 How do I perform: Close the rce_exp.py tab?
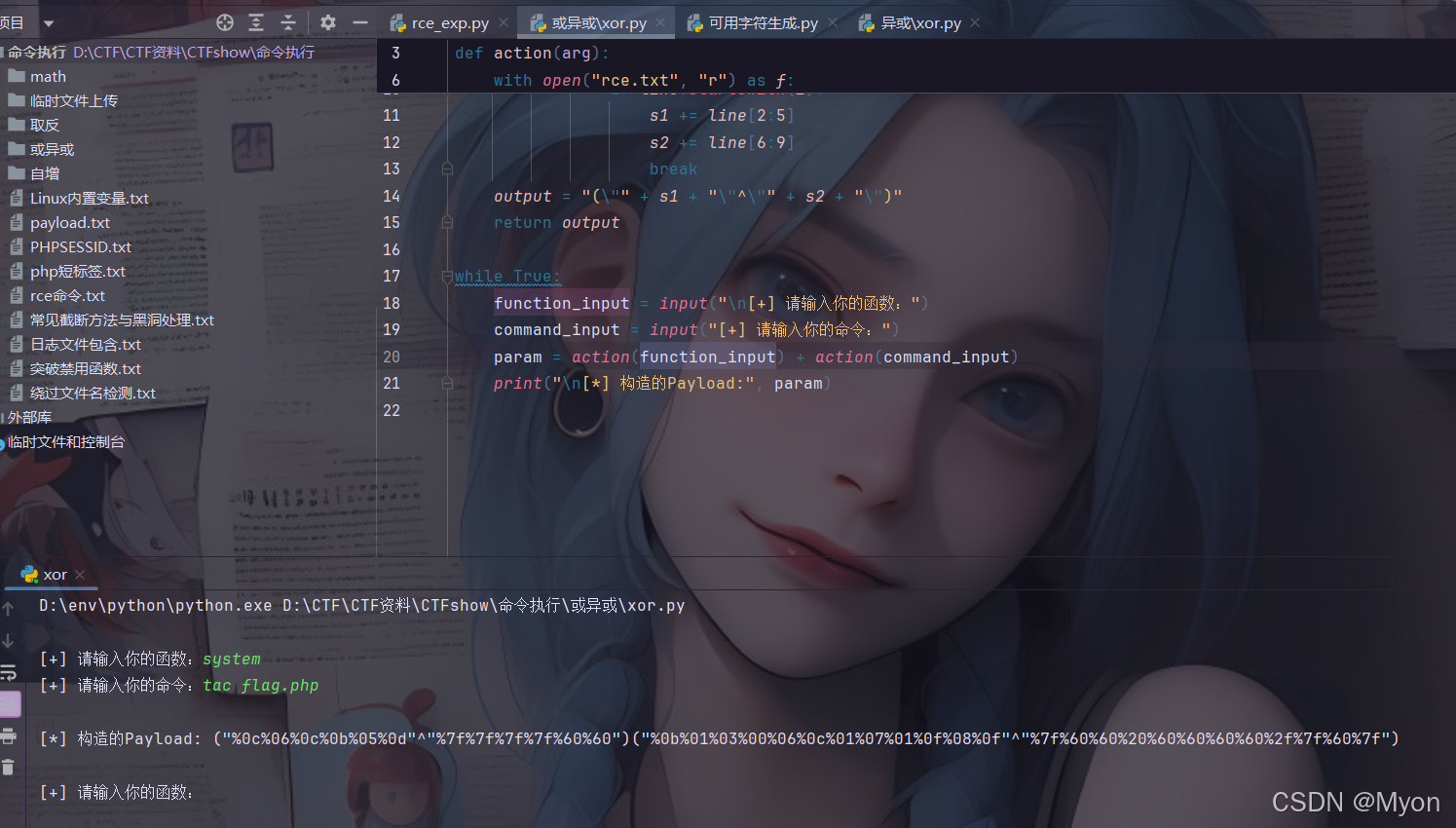(x=504, y=22)
